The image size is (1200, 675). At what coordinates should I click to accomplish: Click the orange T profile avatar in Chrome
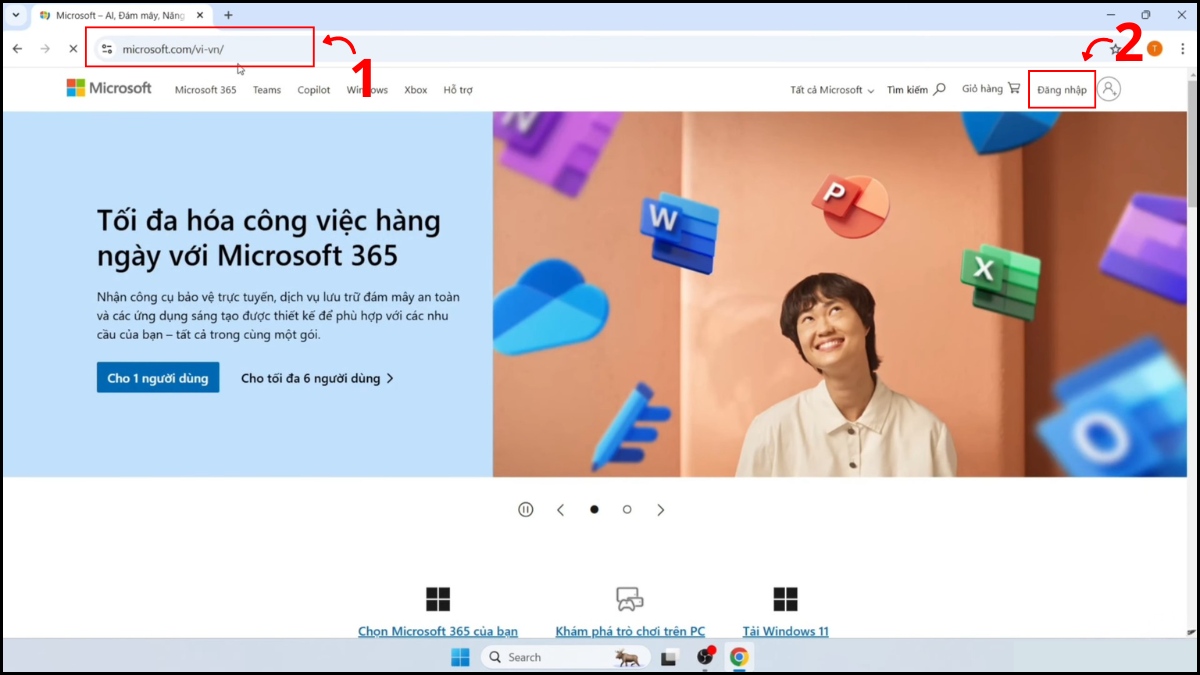point(1154,48)
